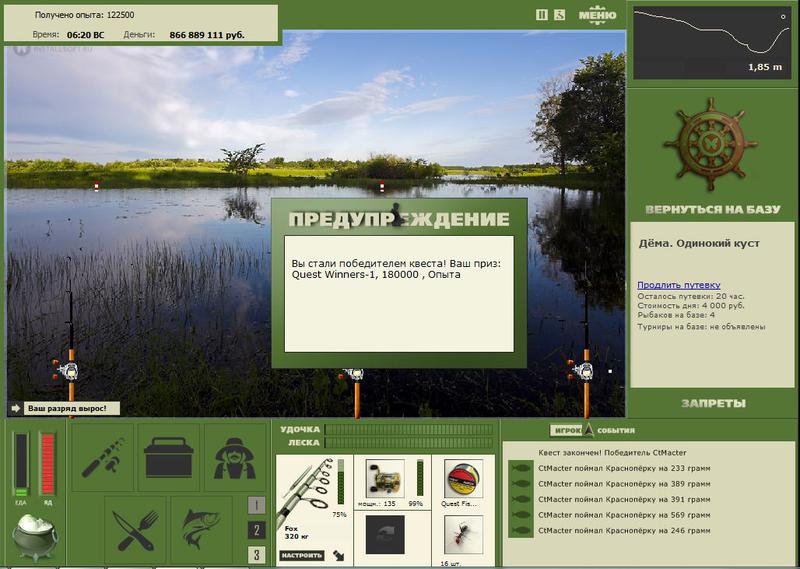Click the arrow icon beside rank notification

[15, 408]
